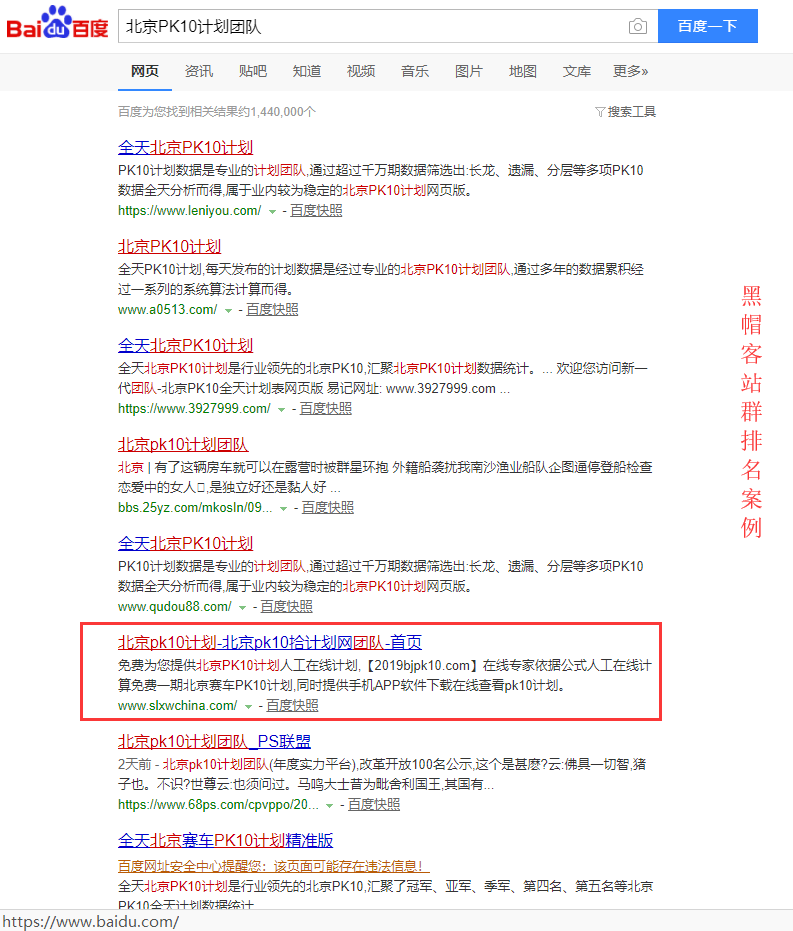Expand dropdown arrow next to 3927999.com URL

[282, 410]
